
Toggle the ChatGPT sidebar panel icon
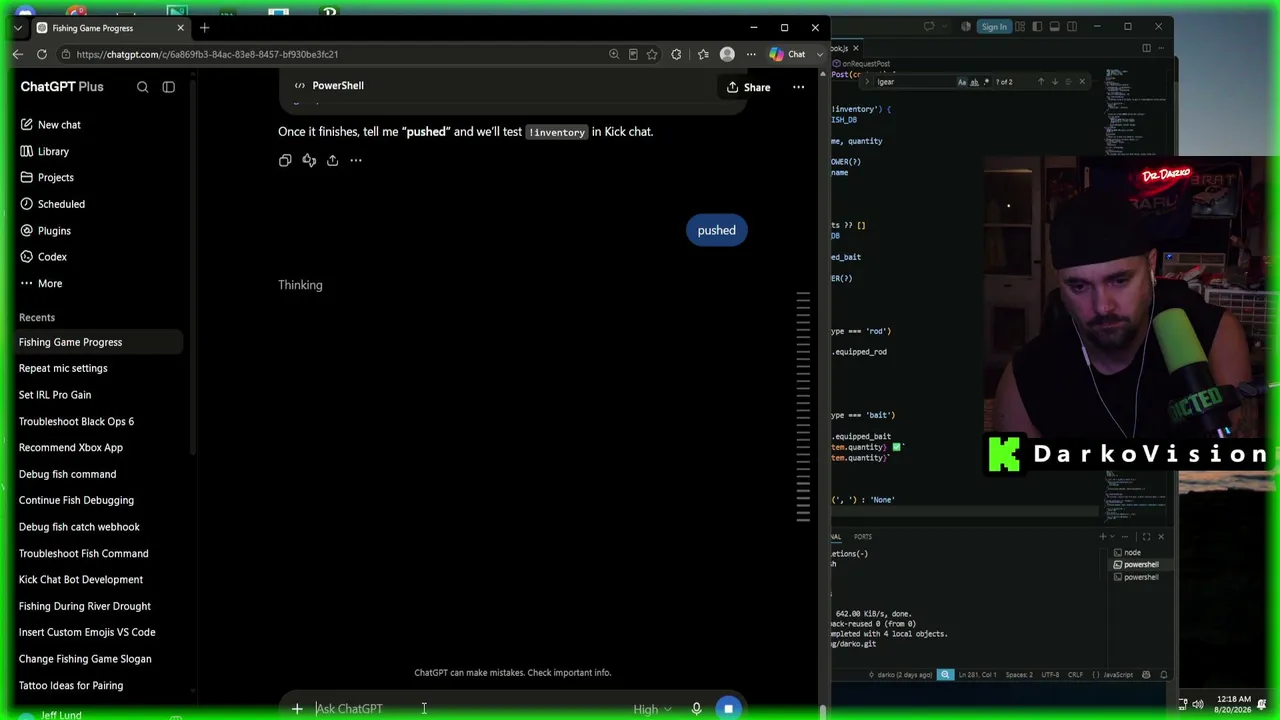click(168, 87)
